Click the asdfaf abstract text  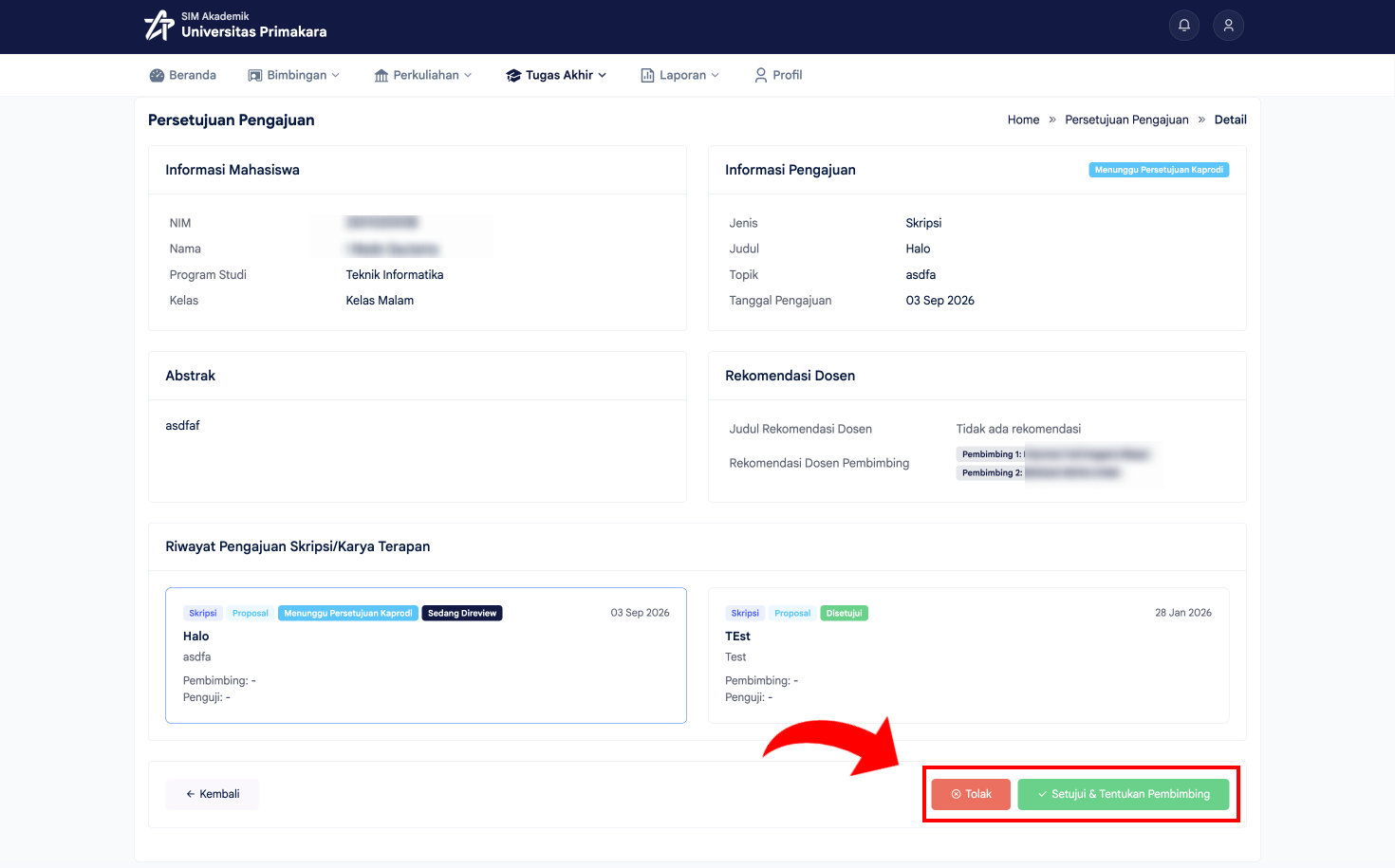[x=182, y=426]
